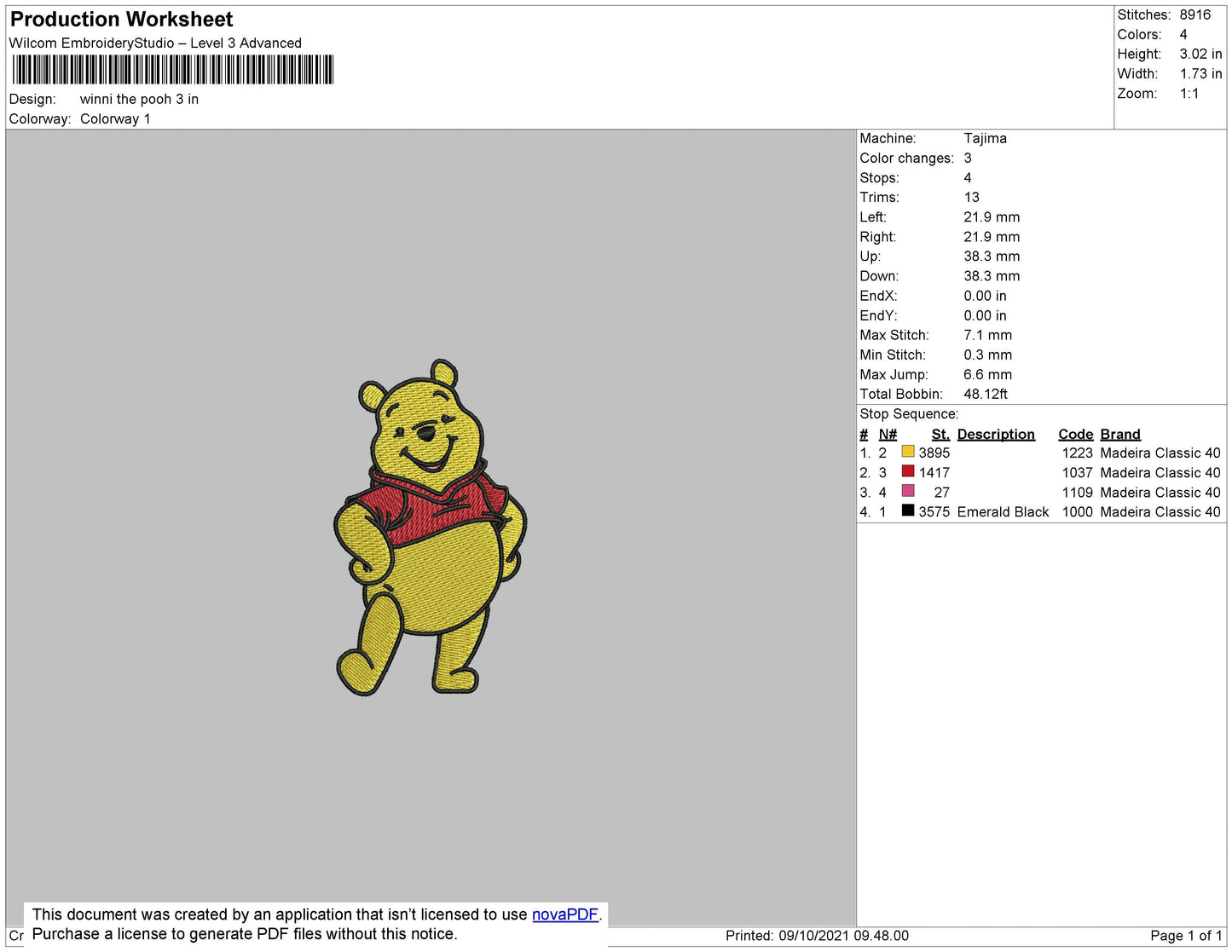Click the Up value 38.3 mm

992,257
